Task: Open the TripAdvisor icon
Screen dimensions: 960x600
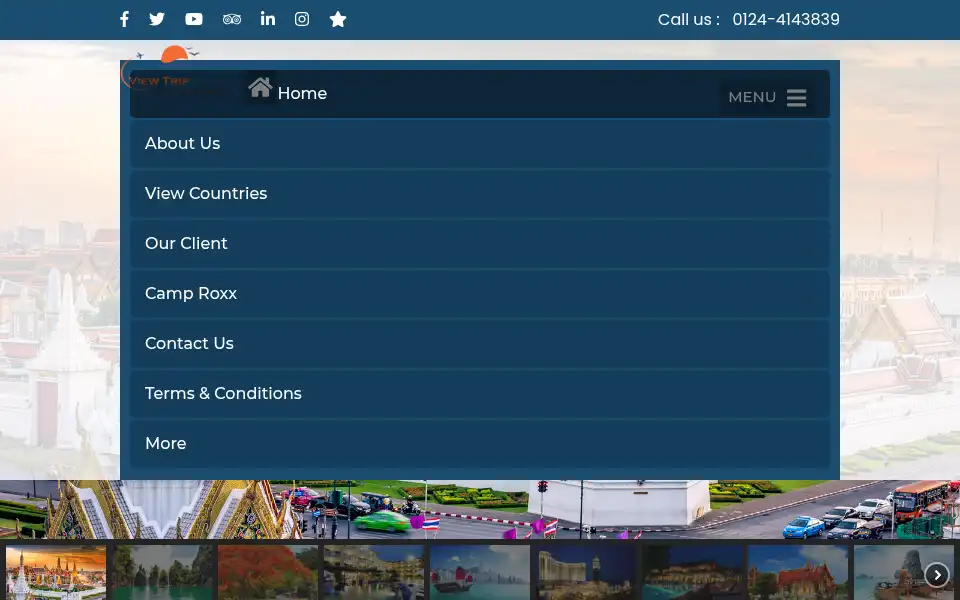Action: coord(231,20)
